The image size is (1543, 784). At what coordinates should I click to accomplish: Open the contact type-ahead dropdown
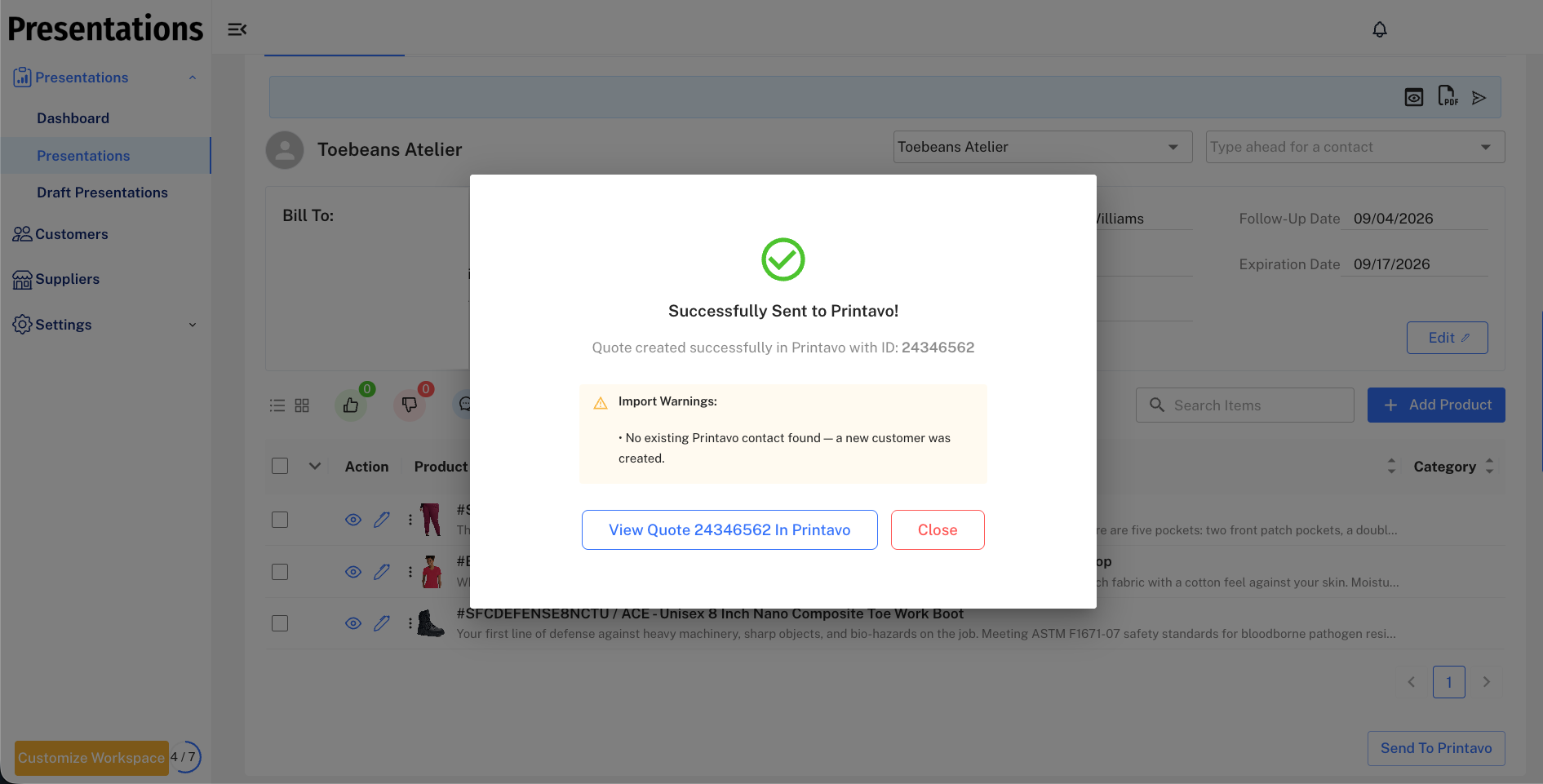(x=1355, y=147)
